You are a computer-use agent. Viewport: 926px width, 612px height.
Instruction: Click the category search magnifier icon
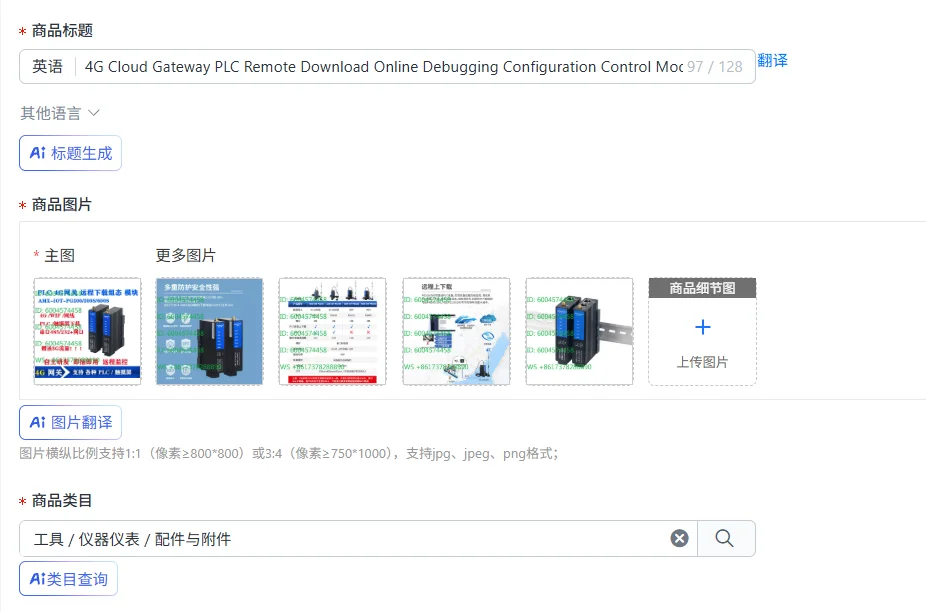725,538
